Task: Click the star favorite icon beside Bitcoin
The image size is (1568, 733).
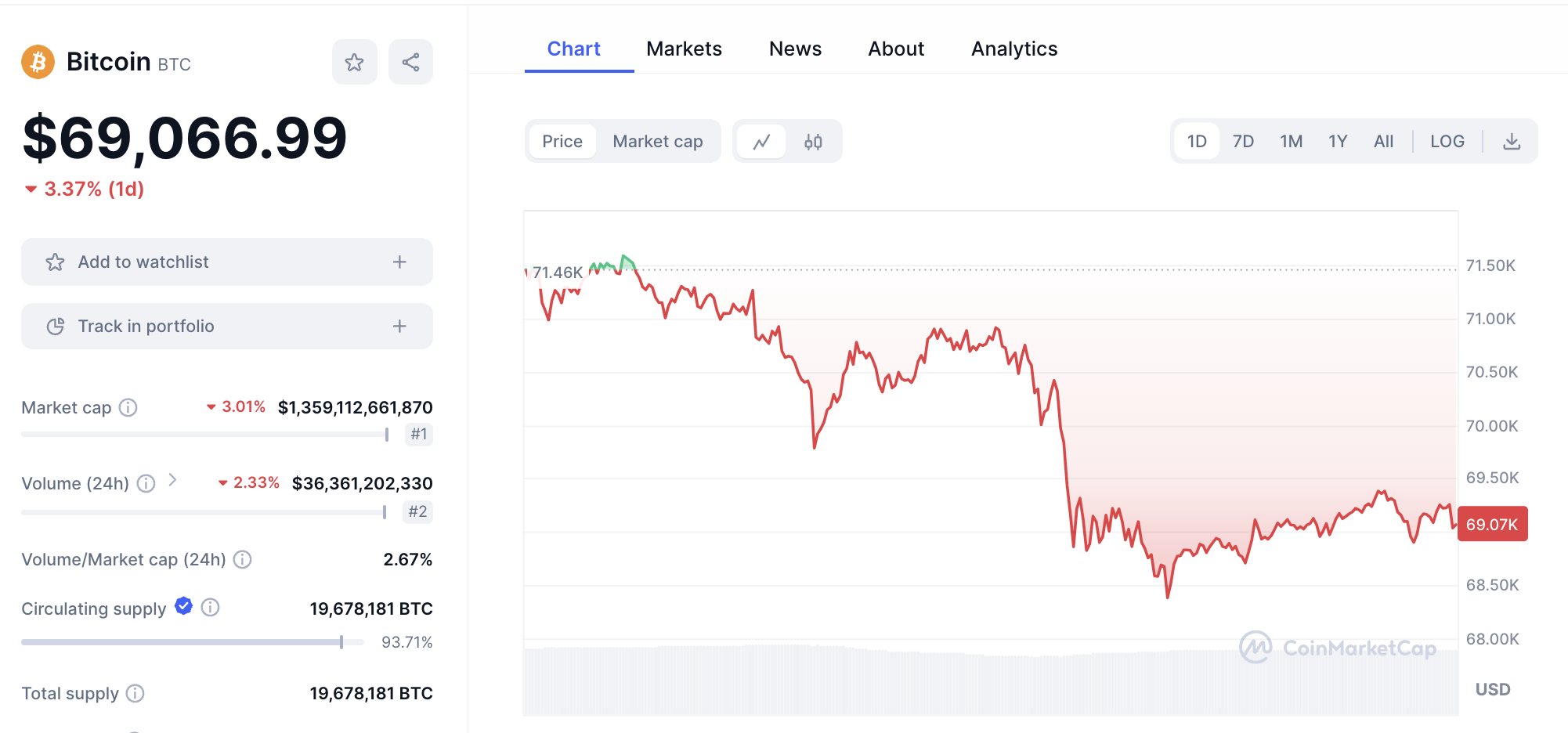Action: coord(354,63)
